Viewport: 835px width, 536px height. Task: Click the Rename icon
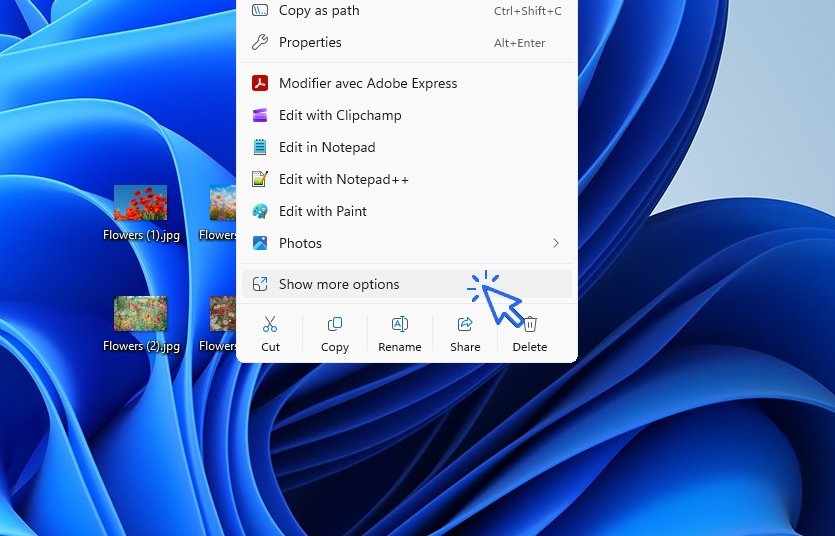pos(399,325)
